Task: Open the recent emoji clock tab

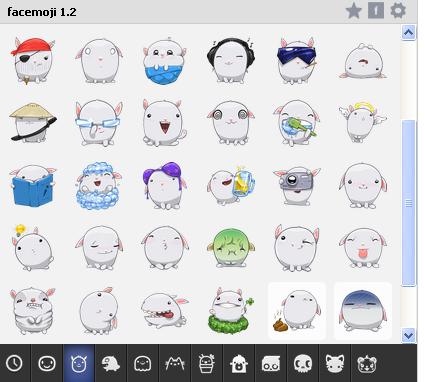Action: click(15, 363)
